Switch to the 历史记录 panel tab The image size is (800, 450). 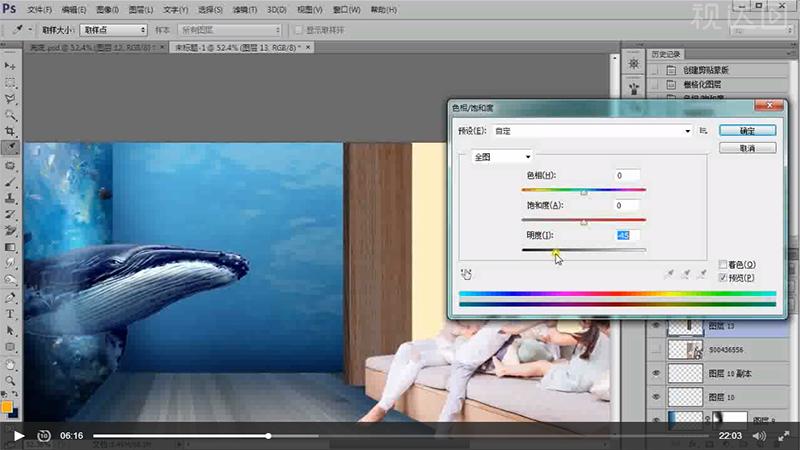[x=666, y=54]
